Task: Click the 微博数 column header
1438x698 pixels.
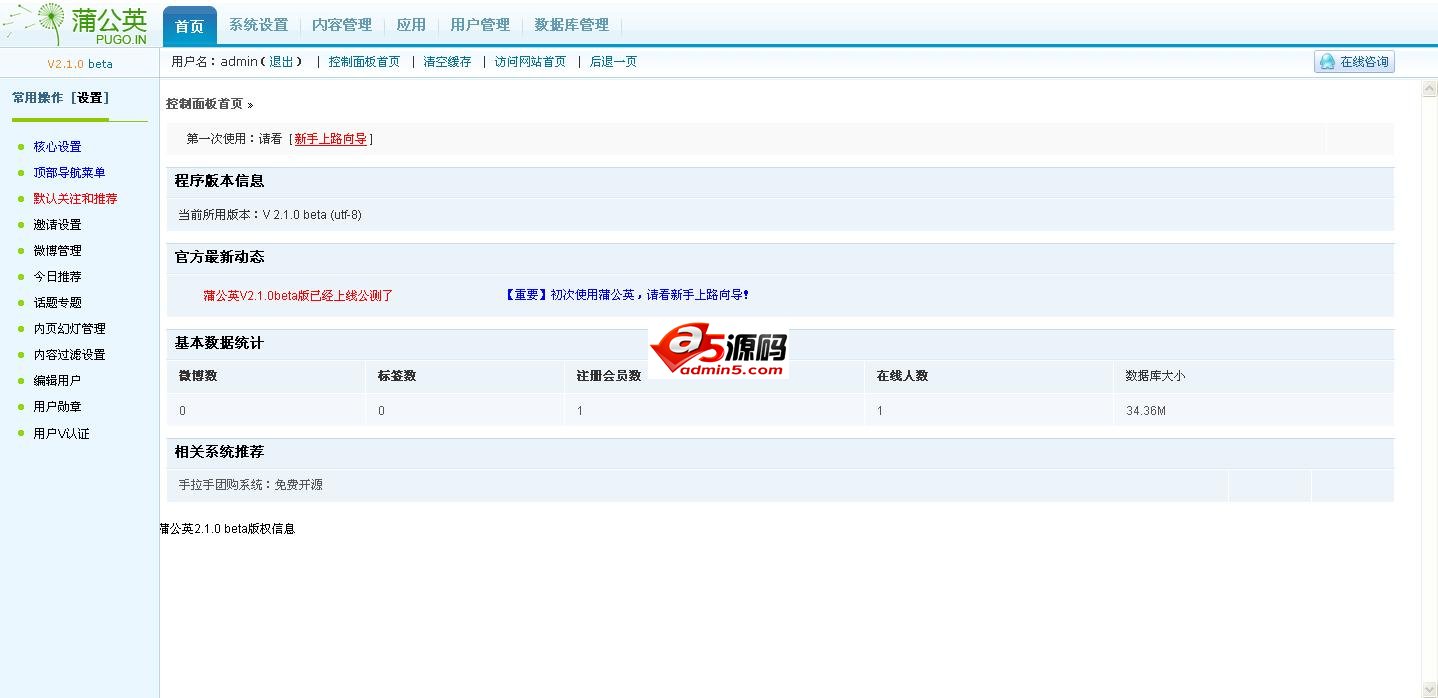Action: (x=198, y=376)
